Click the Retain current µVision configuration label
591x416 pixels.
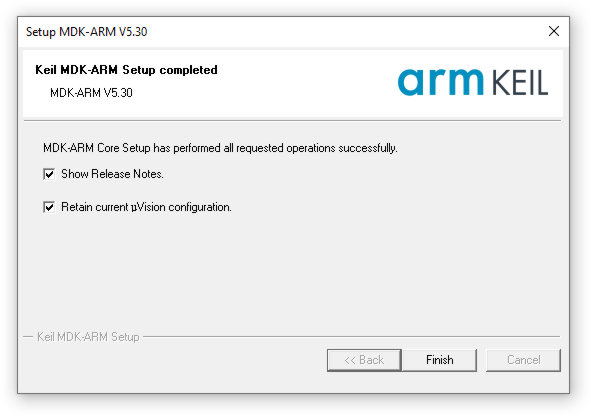[146, 207]
